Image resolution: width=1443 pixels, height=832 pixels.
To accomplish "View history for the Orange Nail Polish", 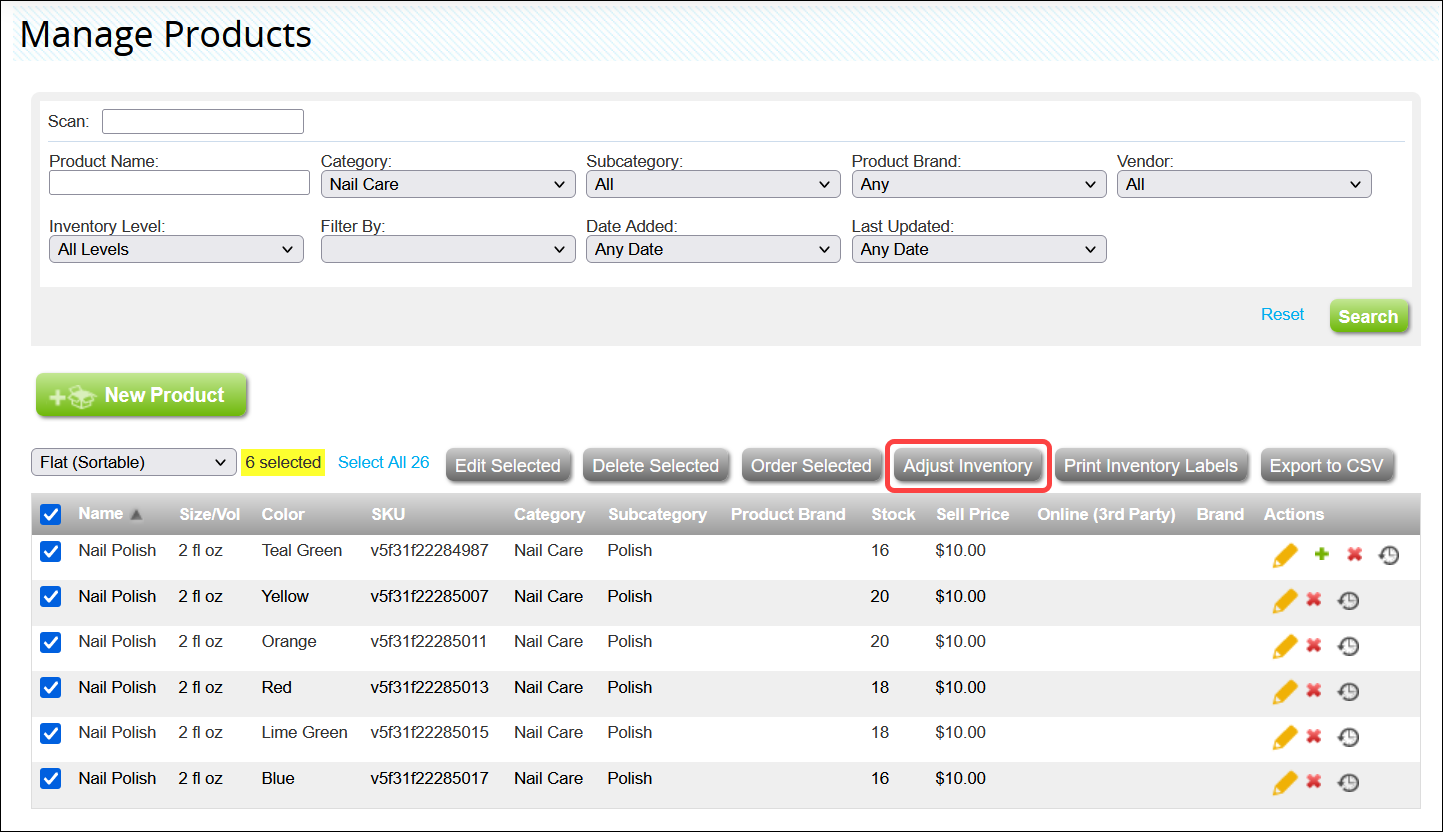I will 1348,645.
